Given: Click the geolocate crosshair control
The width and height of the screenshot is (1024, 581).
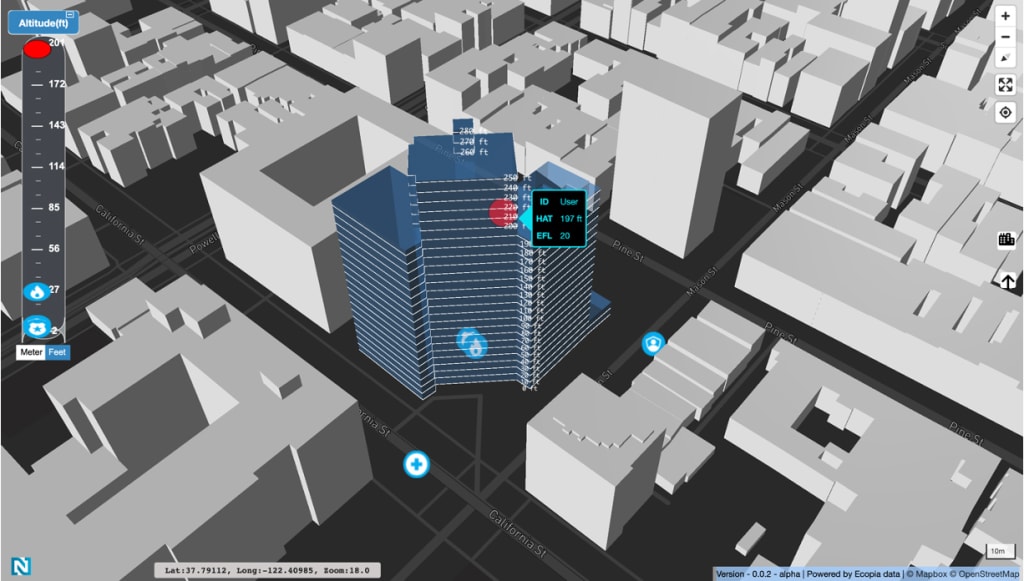Looking at the screenshot, I should click(1004, 110).
